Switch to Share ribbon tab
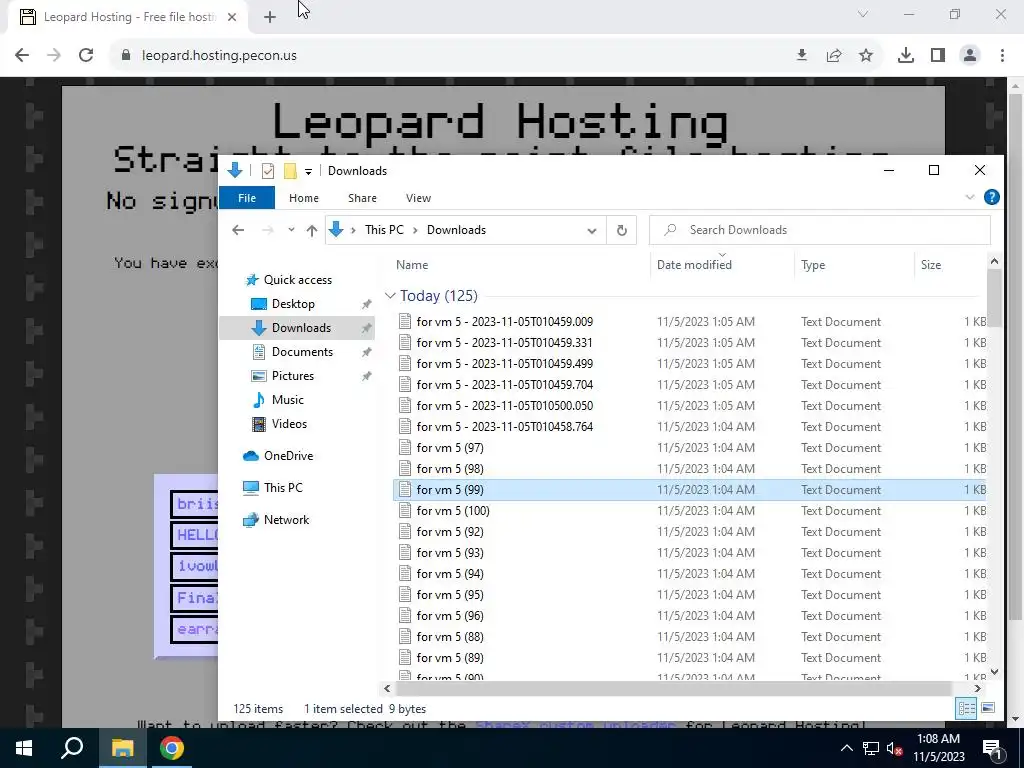The height and width of the screenshot is (768, 1024). pos(362,198)
